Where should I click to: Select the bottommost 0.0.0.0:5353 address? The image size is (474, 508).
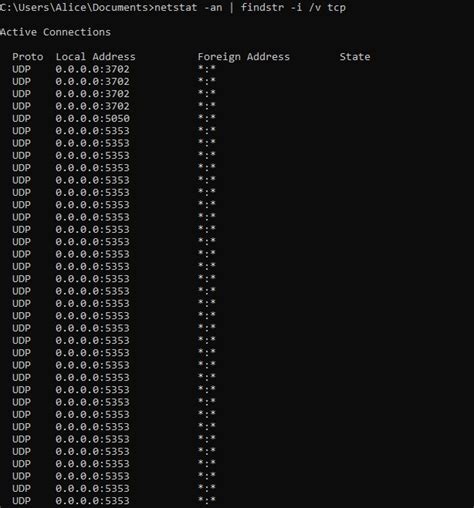click(x=92, y=501)
